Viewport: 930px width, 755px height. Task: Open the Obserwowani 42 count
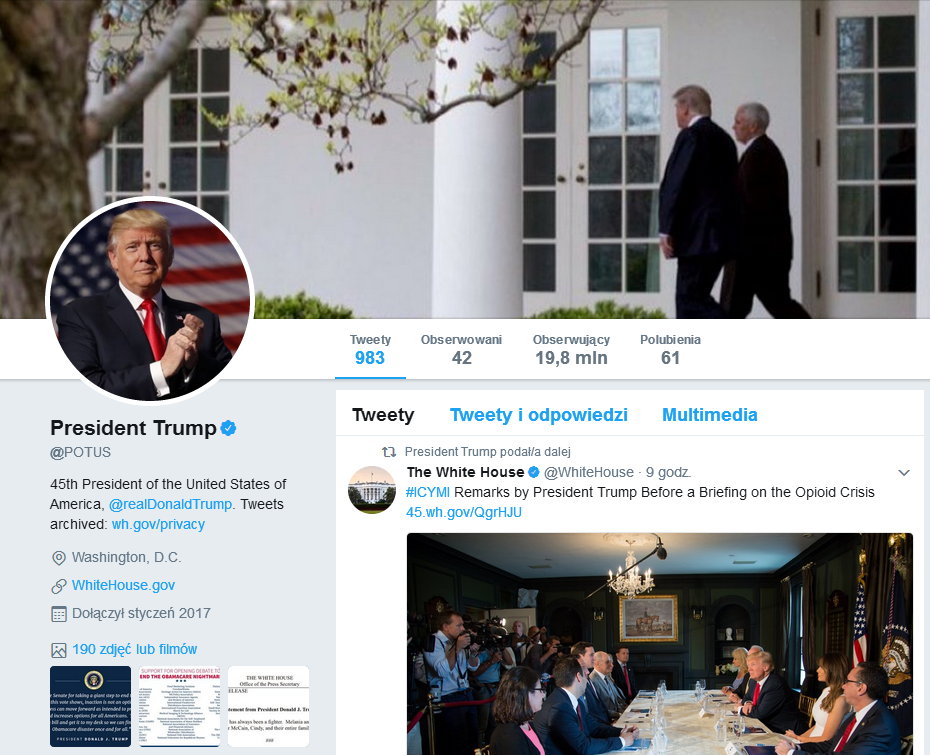click(461, 349)
